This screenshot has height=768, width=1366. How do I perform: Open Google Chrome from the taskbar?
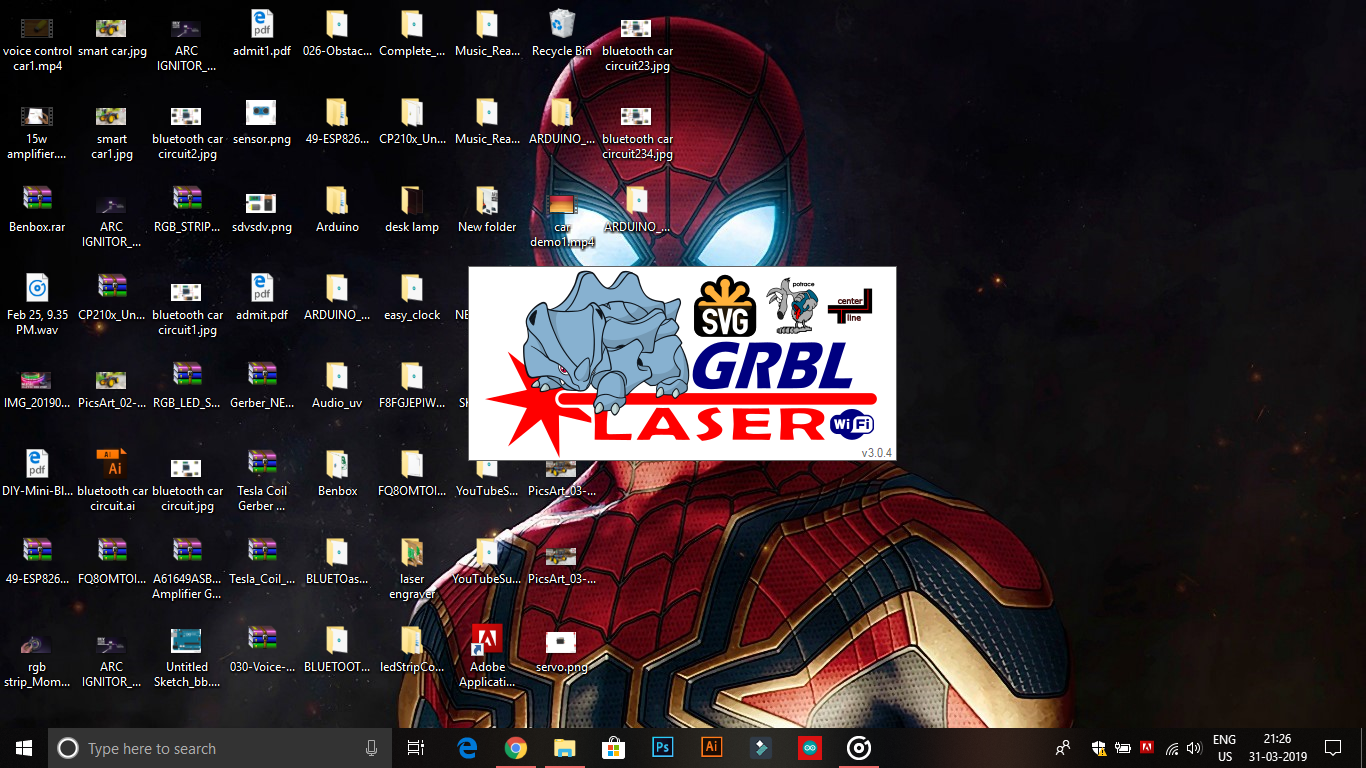coord(515,747)
